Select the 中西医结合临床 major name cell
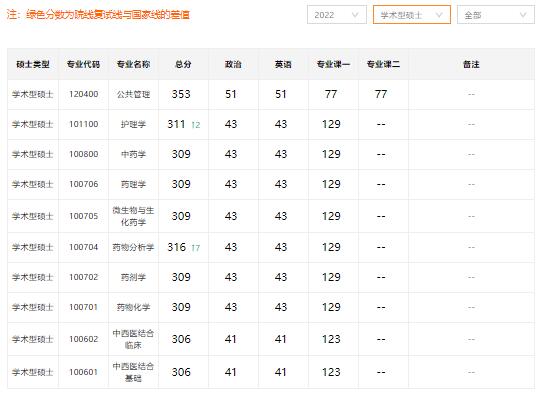Viewport: 541px width, 397px height. point(134,339)
